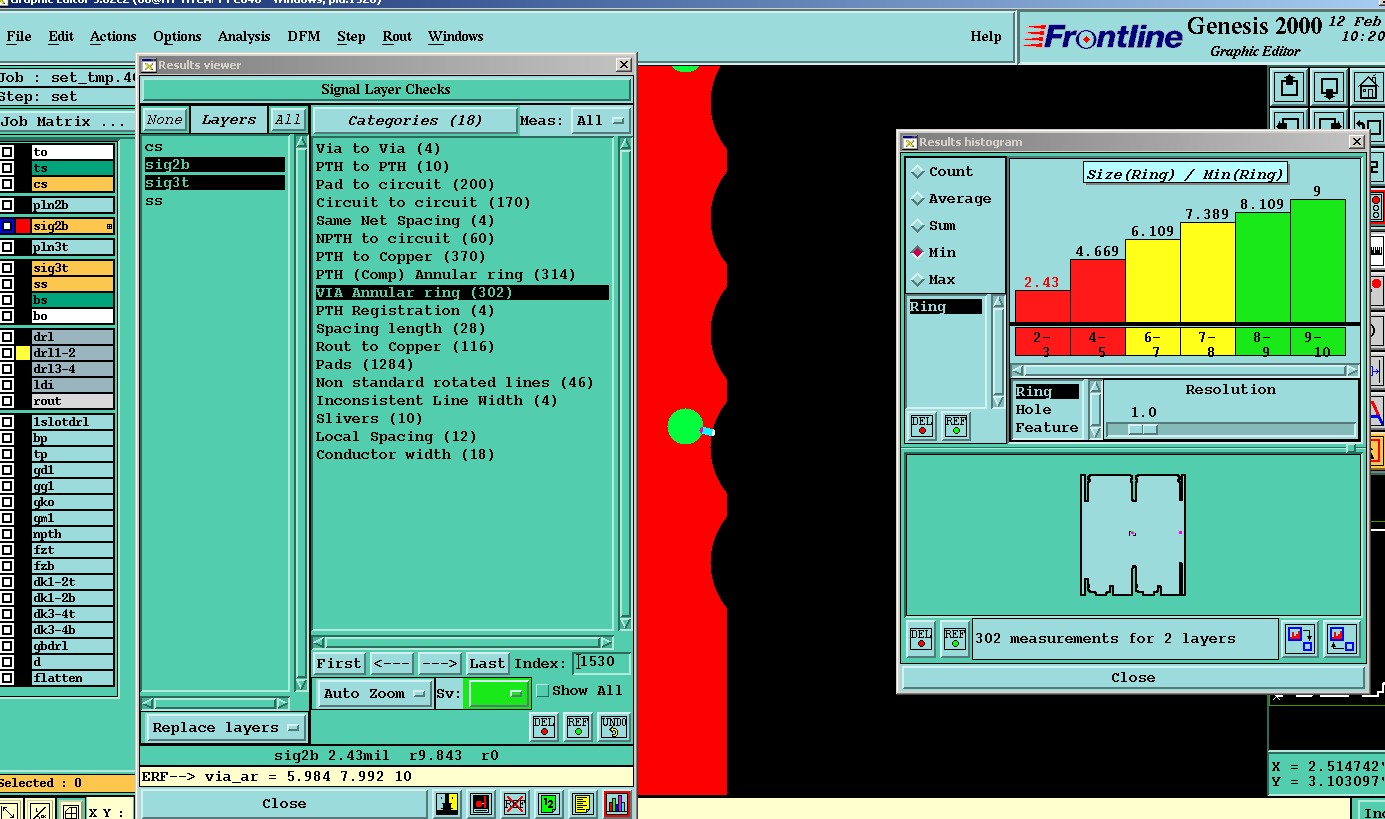Select All layers button
Screen dimensions: 1385x819
[288, 120]
